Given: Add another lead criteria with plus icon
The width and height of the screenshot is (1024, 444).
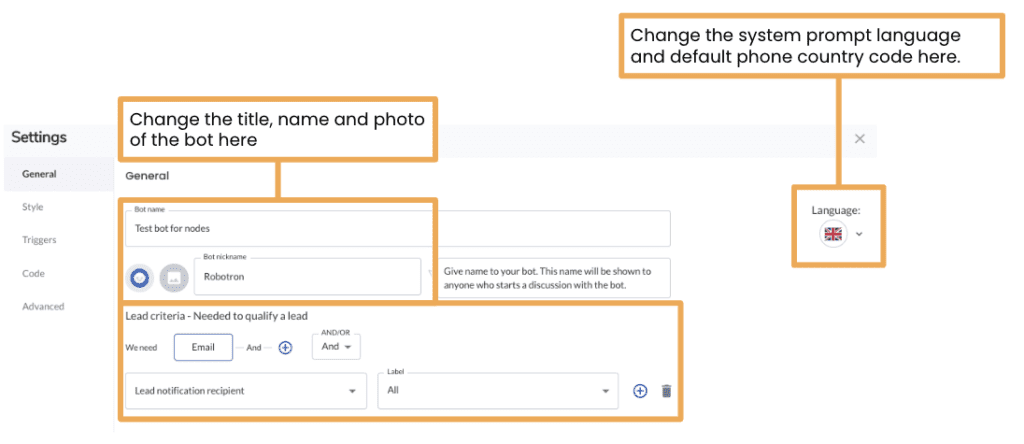Looking at the screenshot, I should tap(285, 347).
